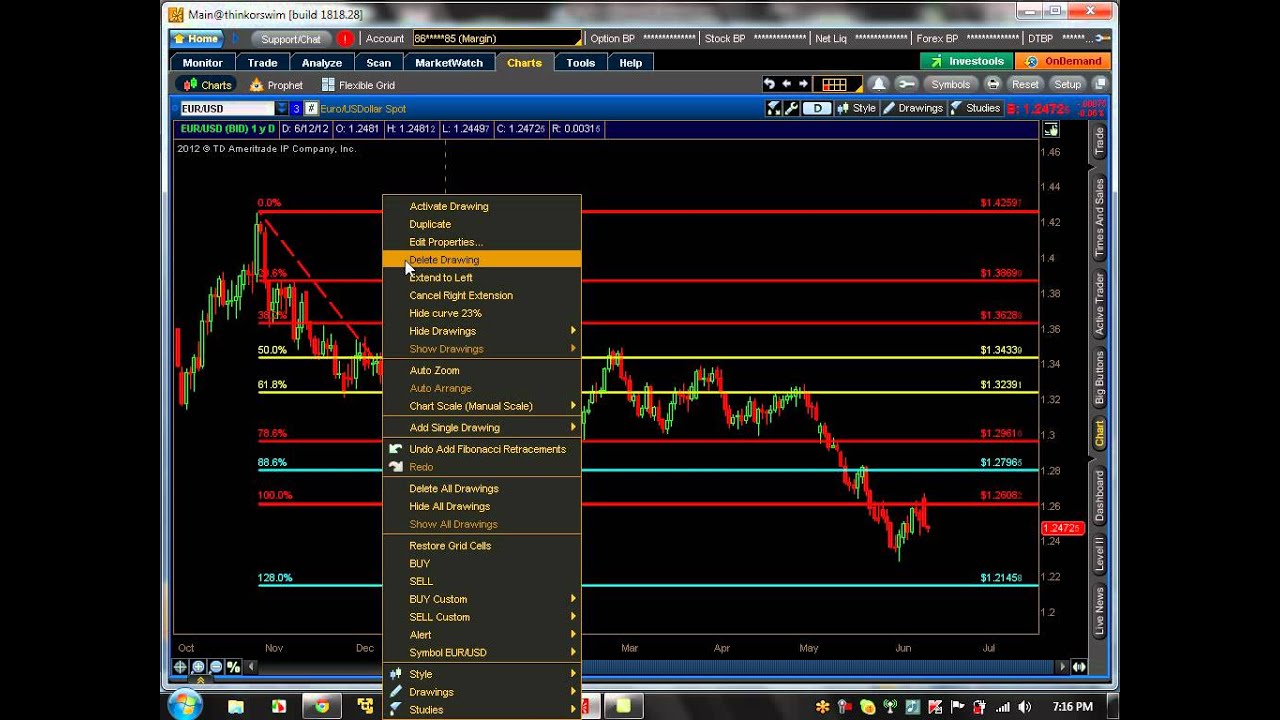The width and height of the screenshot is (1280, 720).
Task: Switch to the Analyze tab
Action: pyautogui.click(x=322, y=62)
